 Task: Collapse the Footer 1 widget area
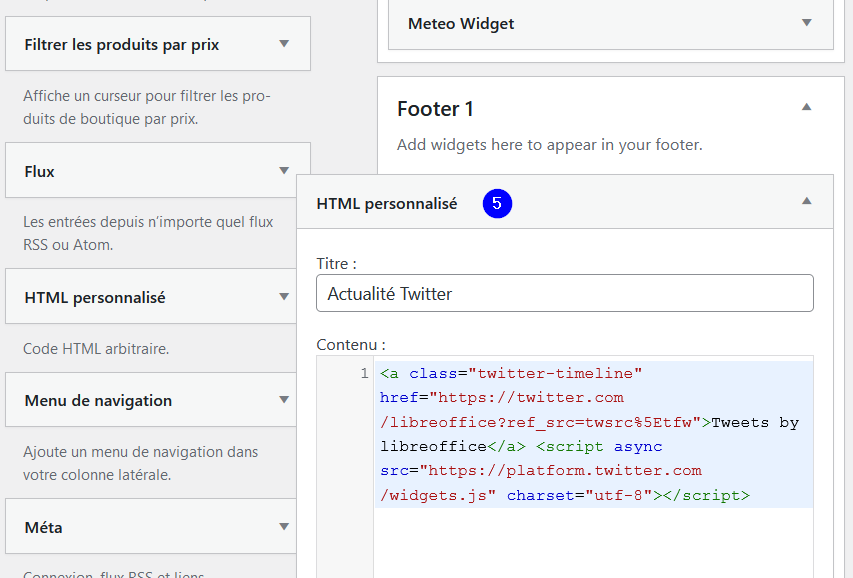(807, 107)
